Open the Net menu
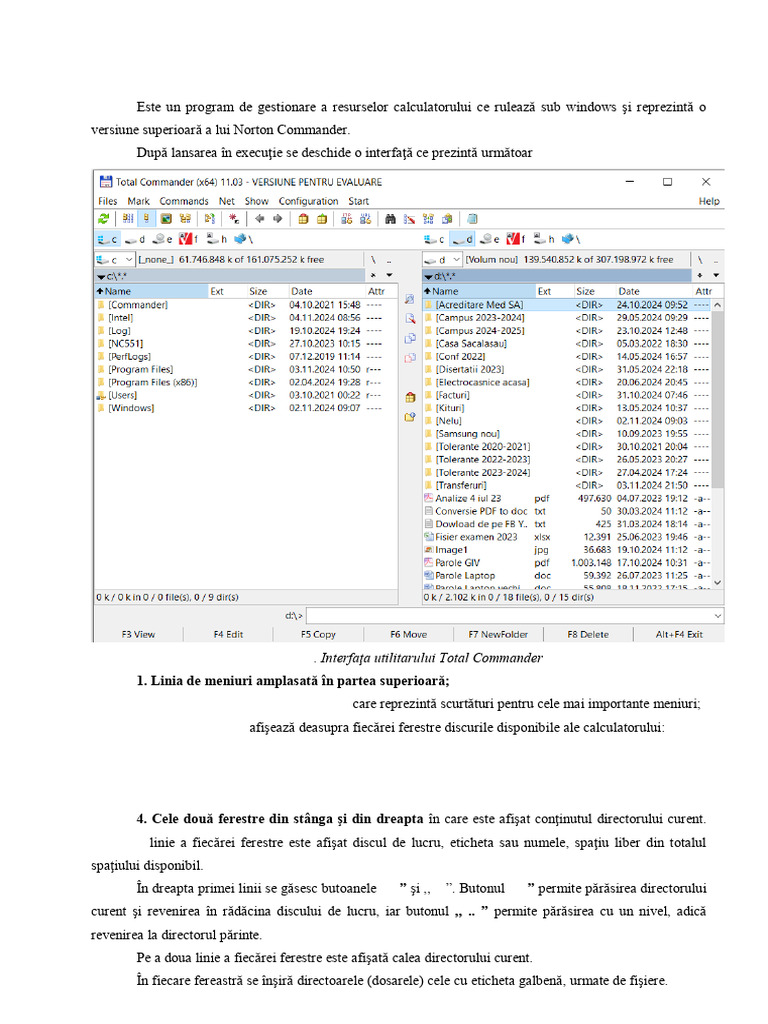 point(227,201)
